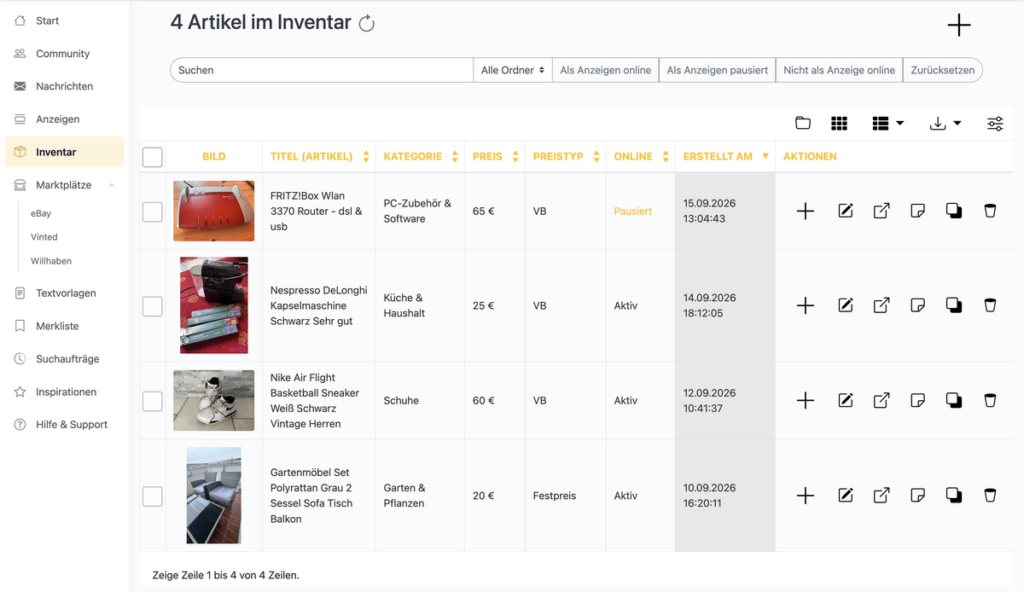The height and width of the screenshot is (592, 1024).
Task: Go to Textvorlagen in sidebar
Action: pyautogui.click(x=64, y=293)
